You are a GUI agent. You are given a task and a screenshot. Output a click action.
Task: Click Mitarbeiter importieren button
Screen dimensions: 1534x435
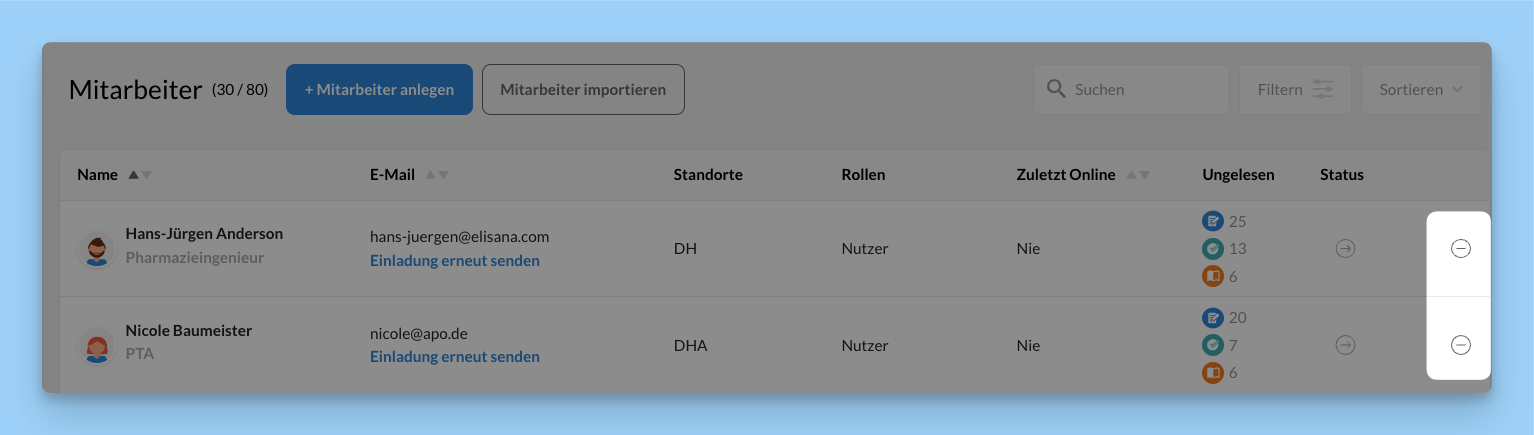pos(583,90)
